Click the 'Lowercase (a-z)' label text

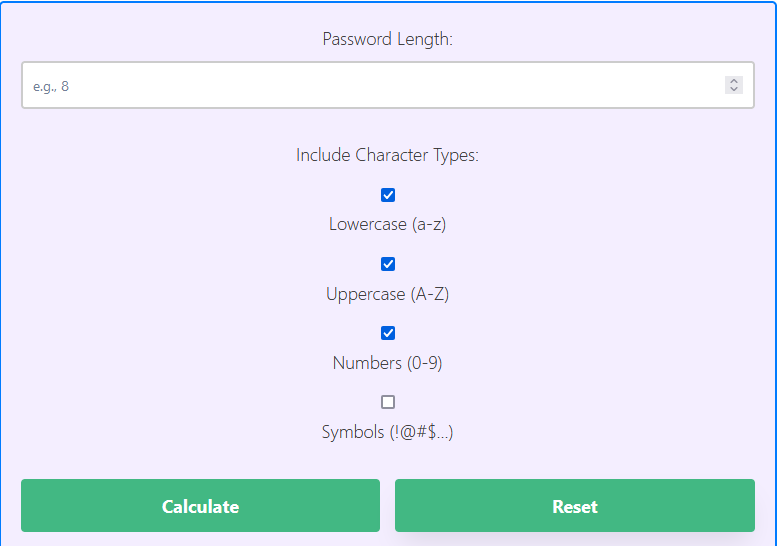(388, 224)
